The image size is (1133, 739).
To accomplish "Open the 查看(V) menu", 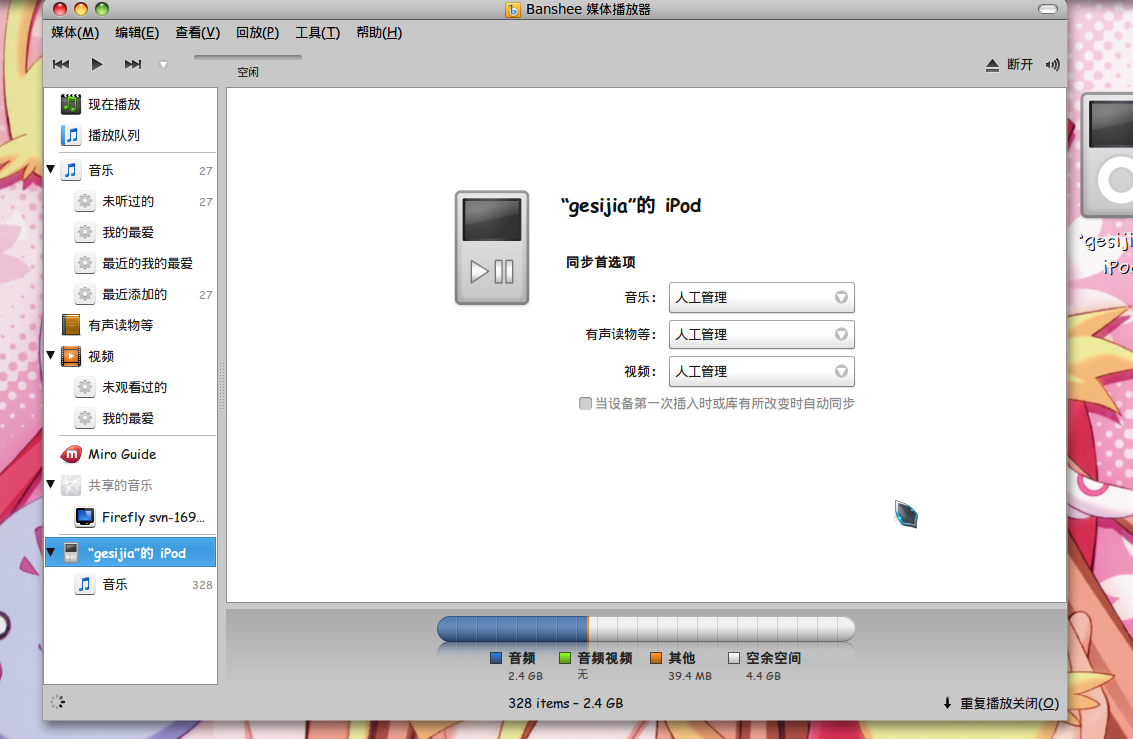I will coord(197,33).
